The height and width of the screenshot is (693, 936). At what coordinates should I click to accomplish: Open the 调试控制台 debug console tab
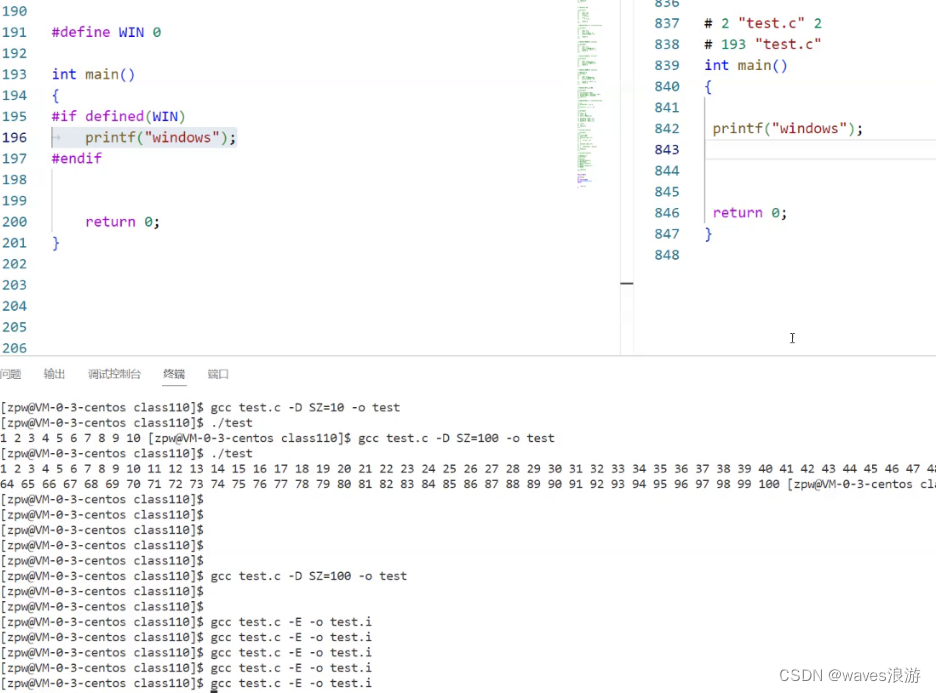114,374
